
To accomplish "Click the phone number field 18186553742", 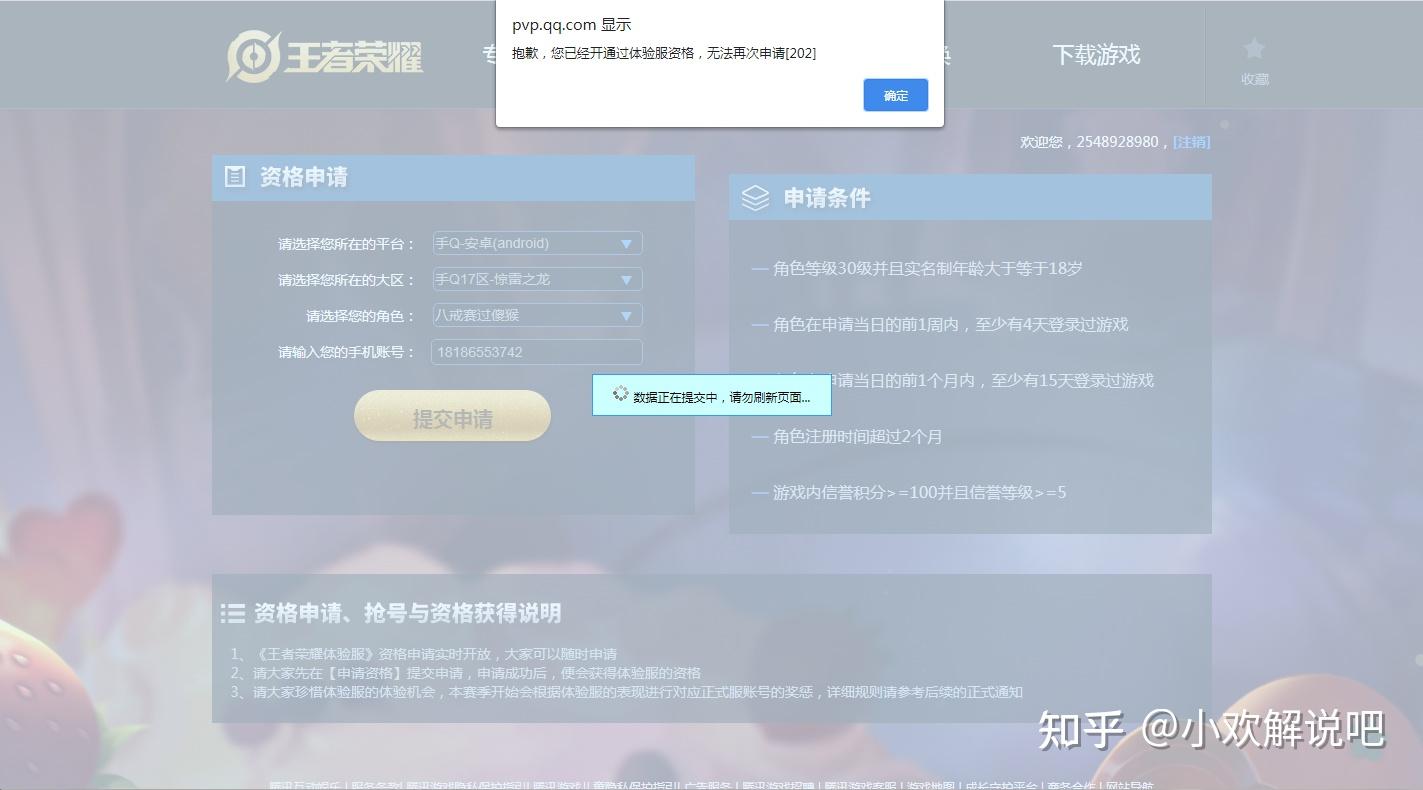I will (x=537, y=352).
